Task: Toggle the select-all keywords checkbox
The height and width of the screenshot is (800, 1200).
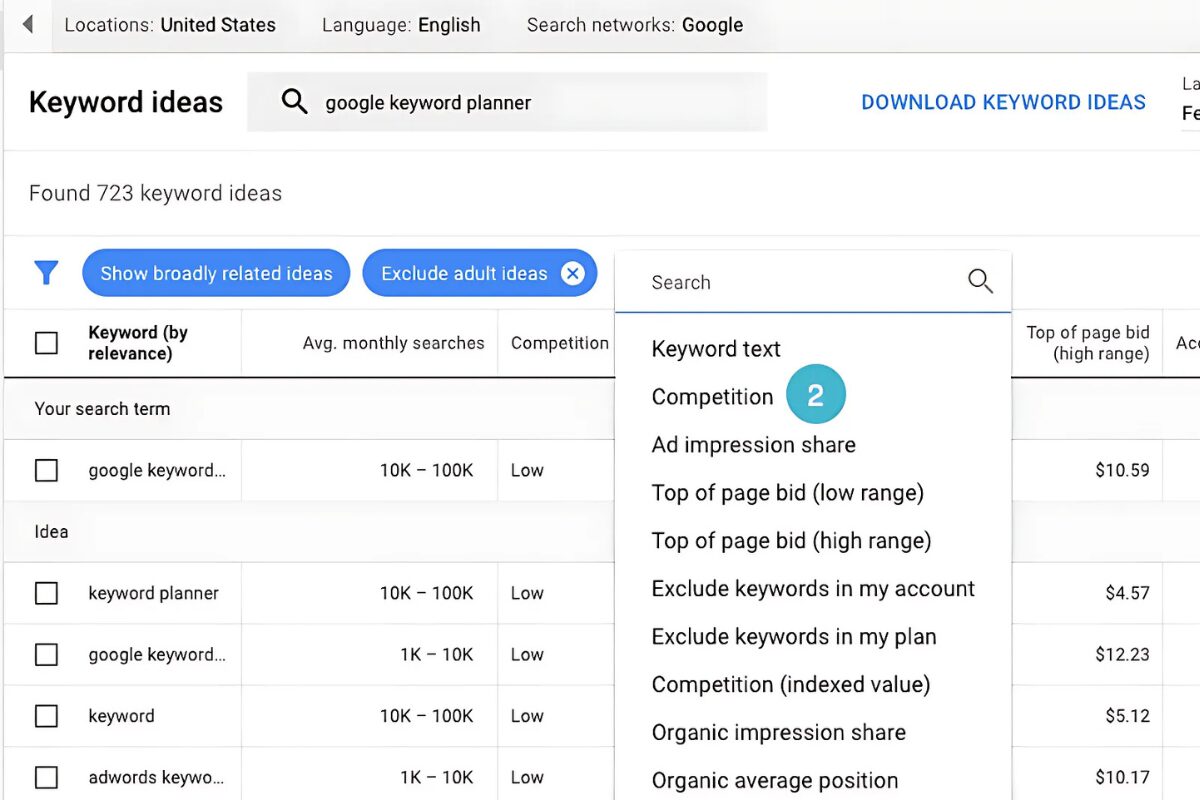Action: click(x=46, y=343)
